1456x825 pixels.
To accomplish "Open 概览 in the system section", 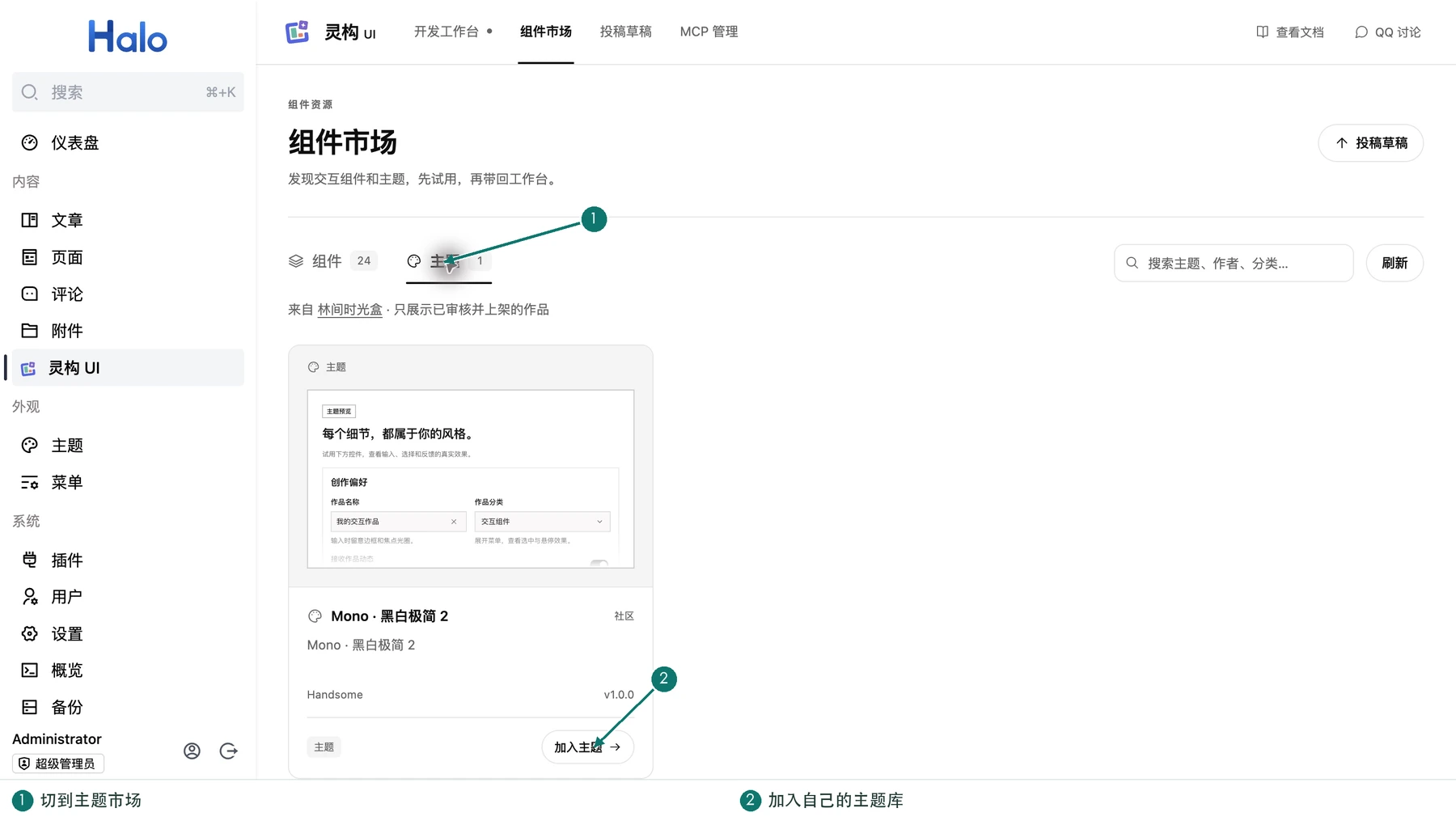I will (128, 671).
